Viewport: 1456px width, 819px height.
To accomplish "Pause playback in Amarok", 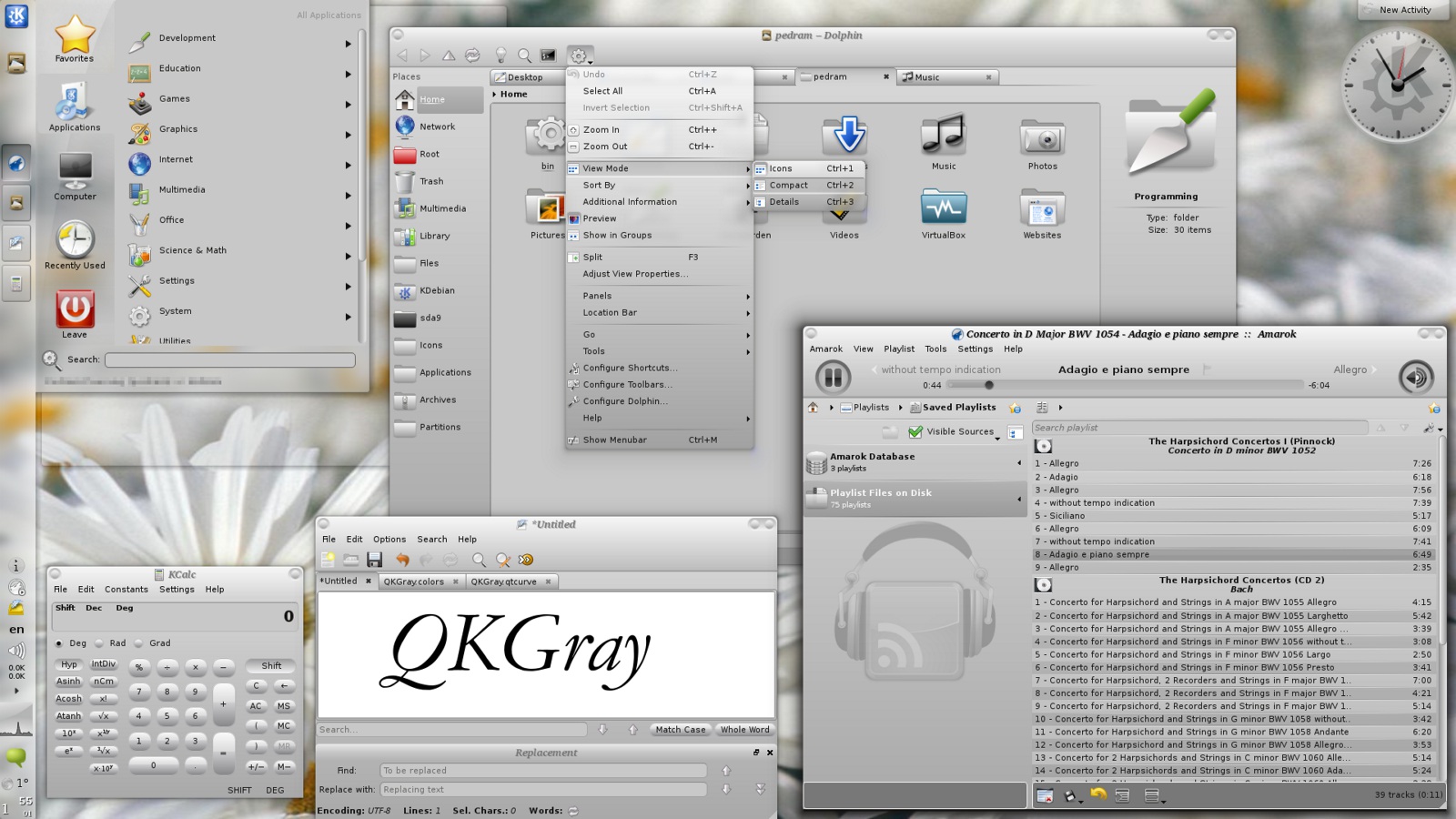I will [832, 377].
